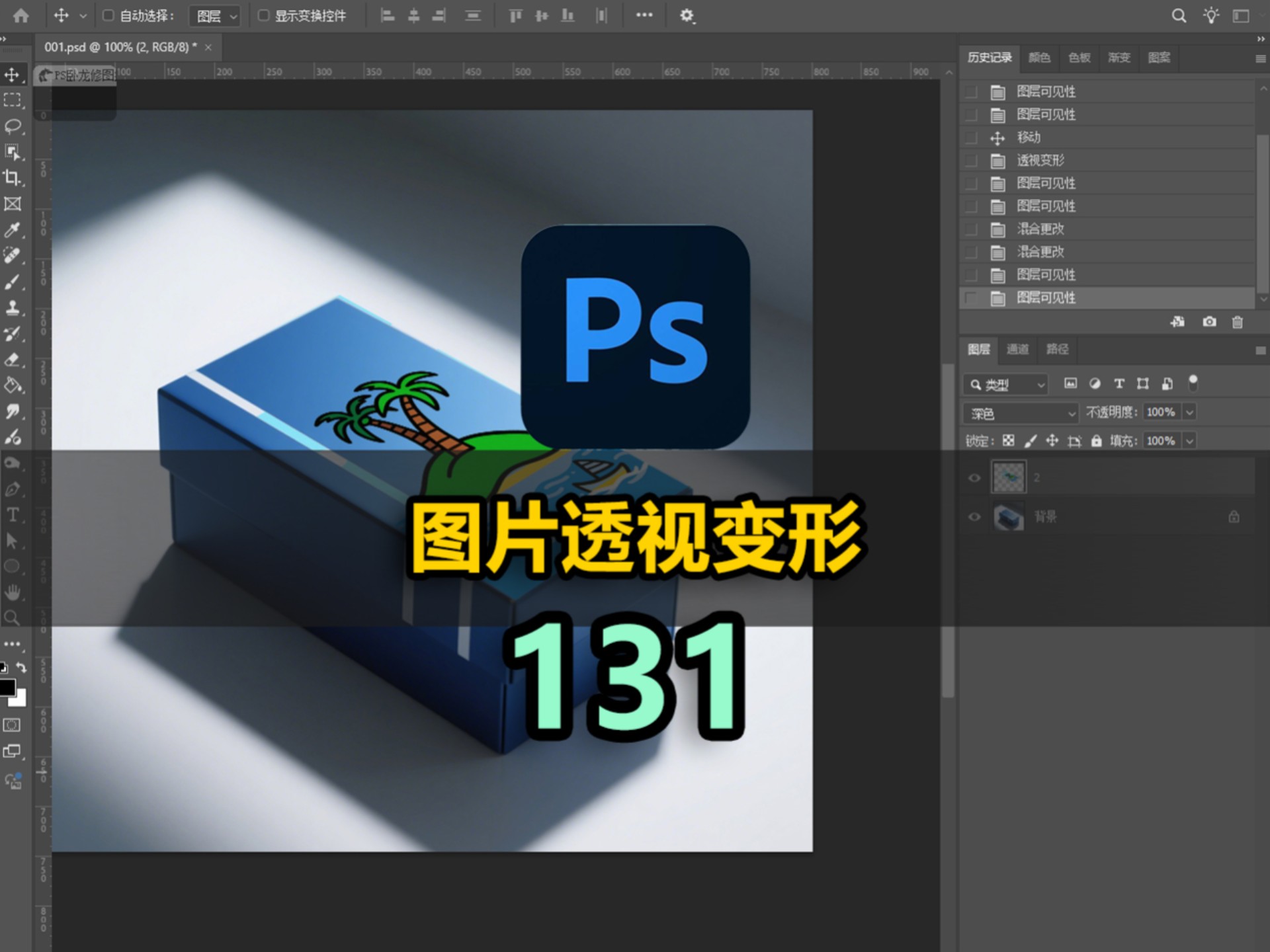
Task: Click the foreground color swatch
Action: 7,688
